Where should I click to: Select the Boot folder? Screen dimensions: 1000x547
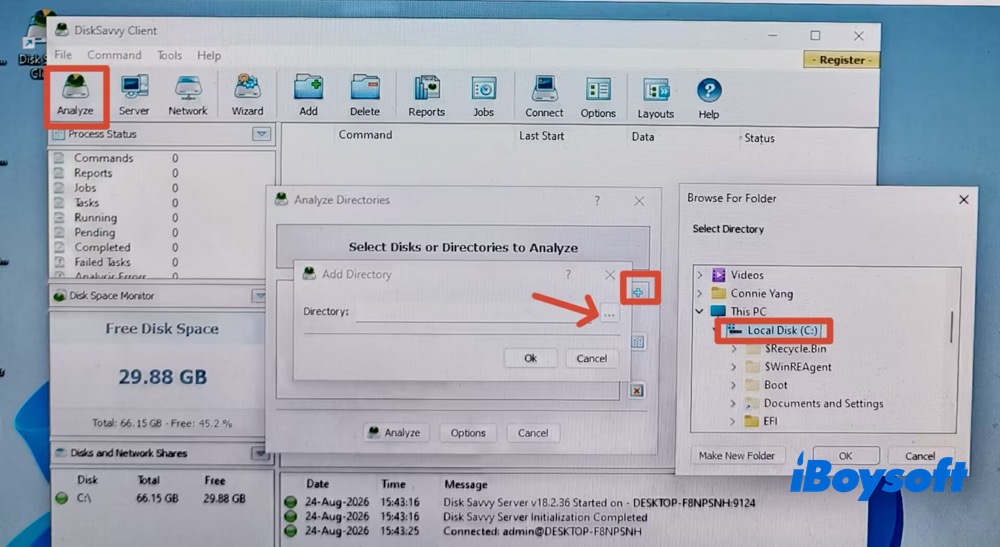[x=767, y=385]
